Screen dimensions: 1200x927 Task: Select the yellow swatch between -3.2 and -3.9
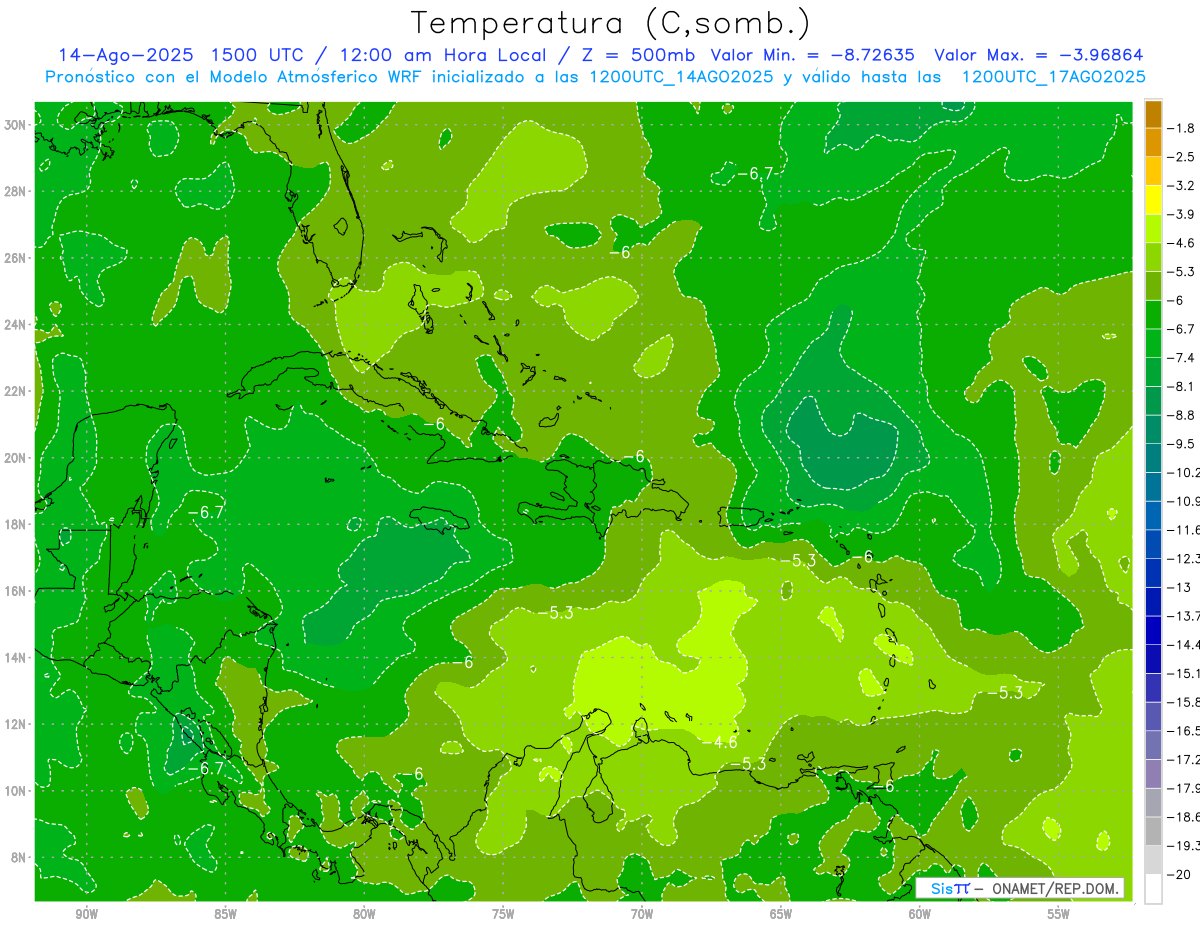(1153, 200)
